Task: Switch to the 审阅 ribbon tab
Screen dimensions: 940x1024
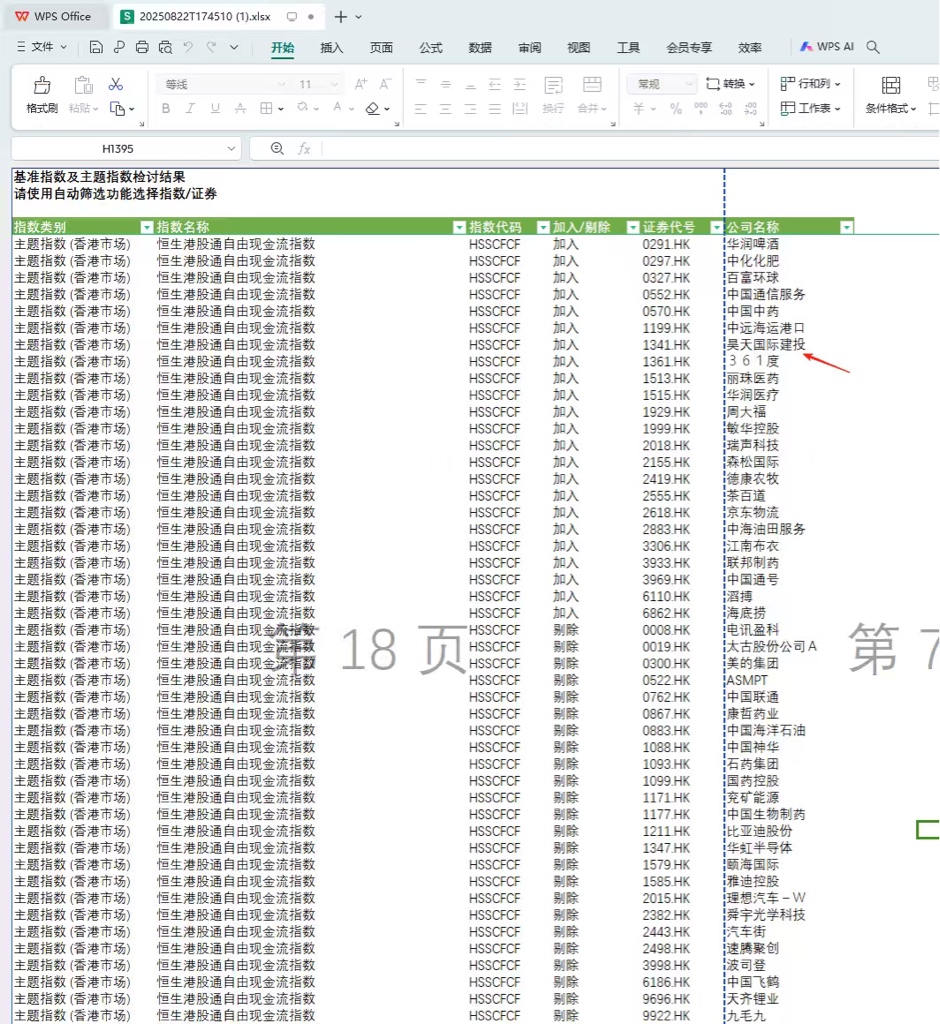Action: (x=529, y=48)
